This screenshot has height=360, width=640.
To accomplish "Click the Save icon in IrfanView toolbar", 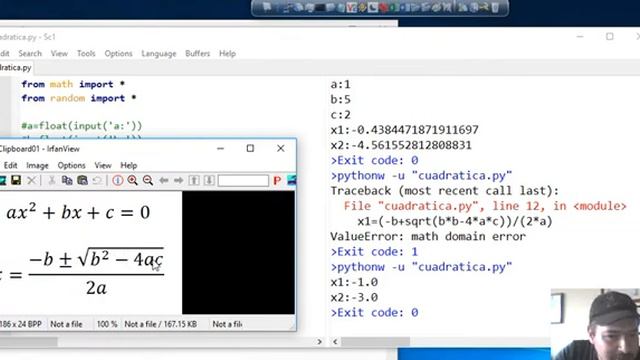I will click(16, 180).
